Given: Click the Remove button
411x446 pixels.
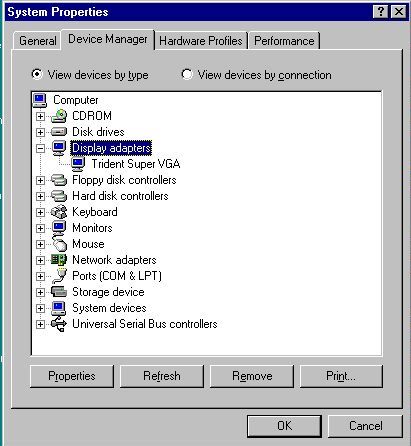Looking at the screenshot, I should coord(252,376).
